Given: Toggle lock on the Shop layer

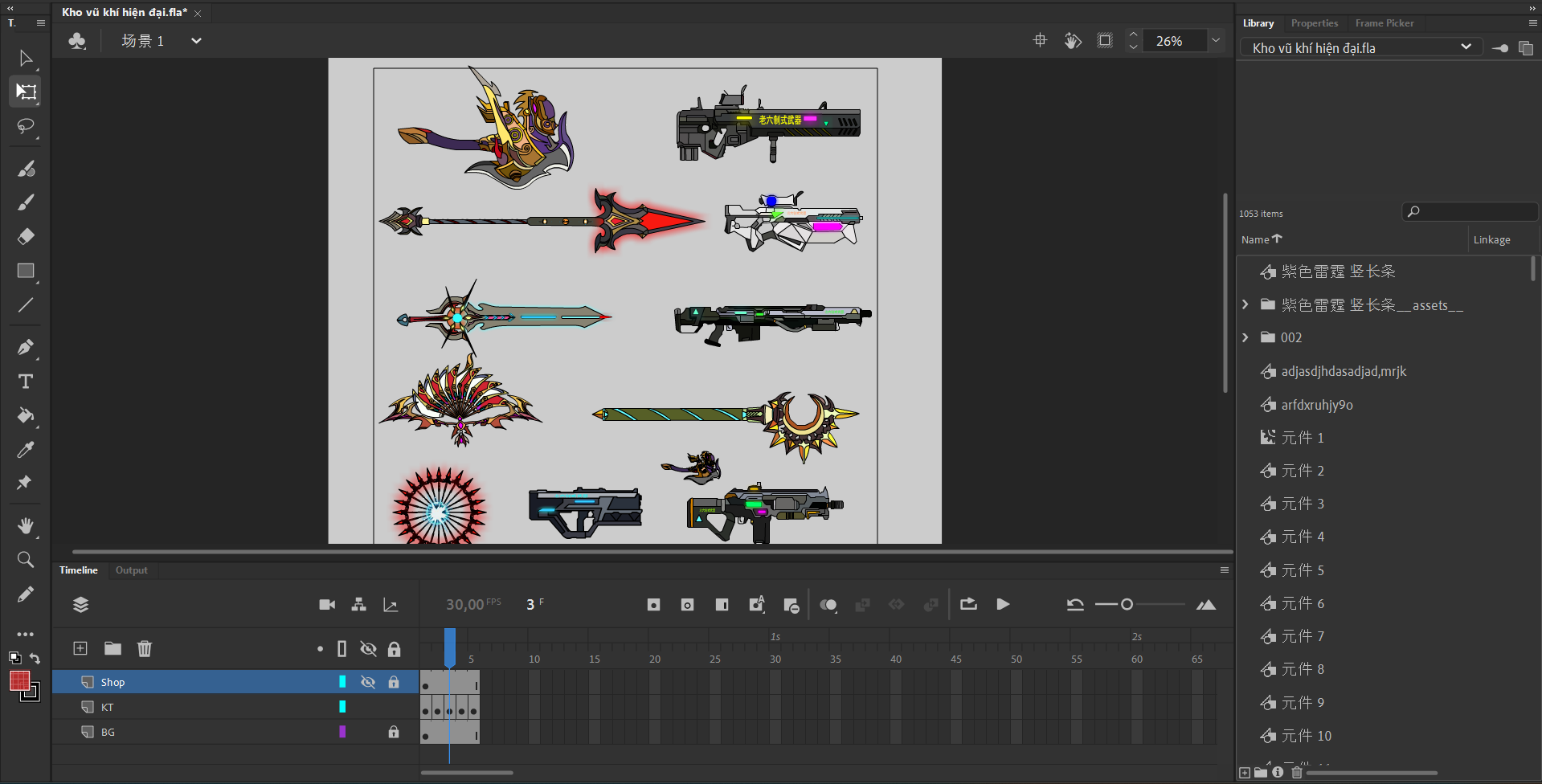Looking at the screenshot, I should 394,682.
